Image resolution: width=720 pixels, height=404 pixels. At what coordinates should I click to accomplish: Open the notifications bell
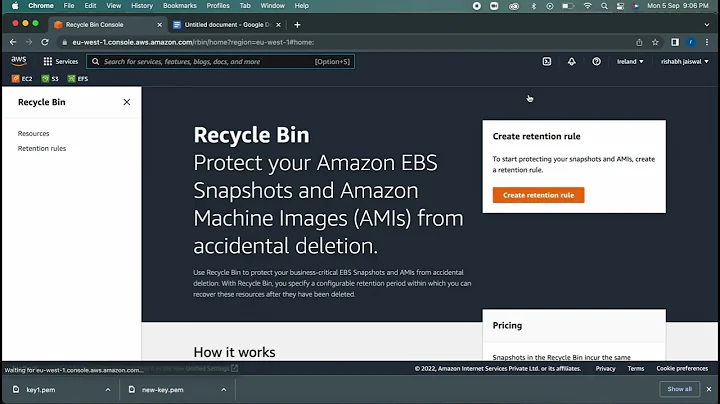[572, 62]
